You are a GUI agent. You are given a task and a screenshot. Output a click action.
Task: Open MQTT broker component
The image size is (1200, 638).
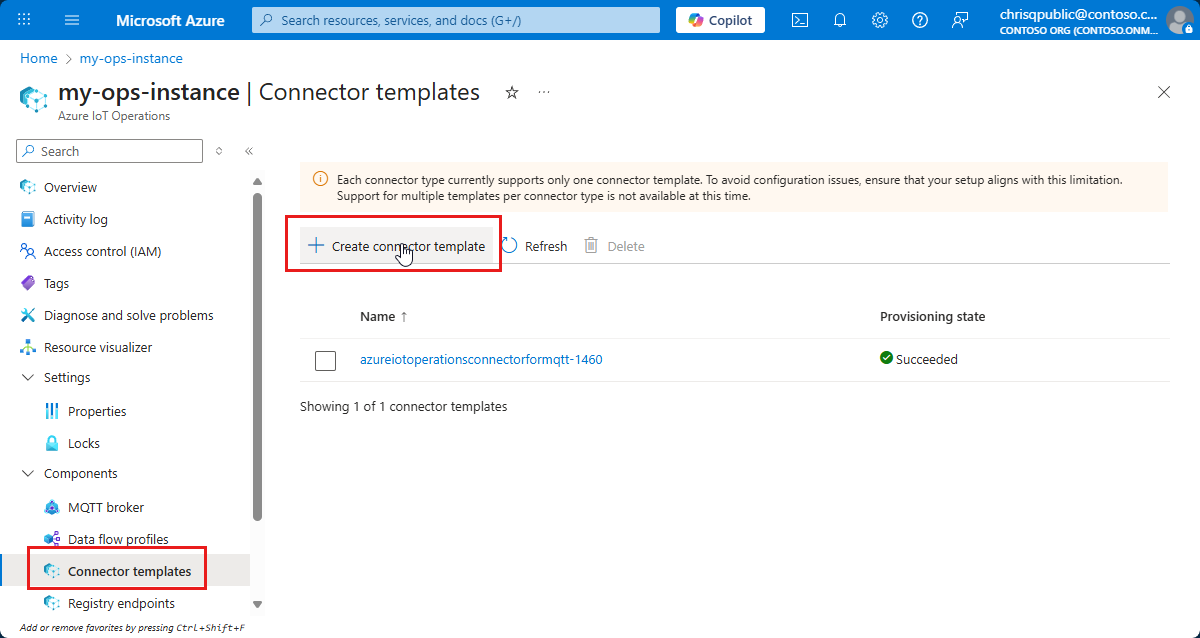pyautogui.click(x=106, y=507)
